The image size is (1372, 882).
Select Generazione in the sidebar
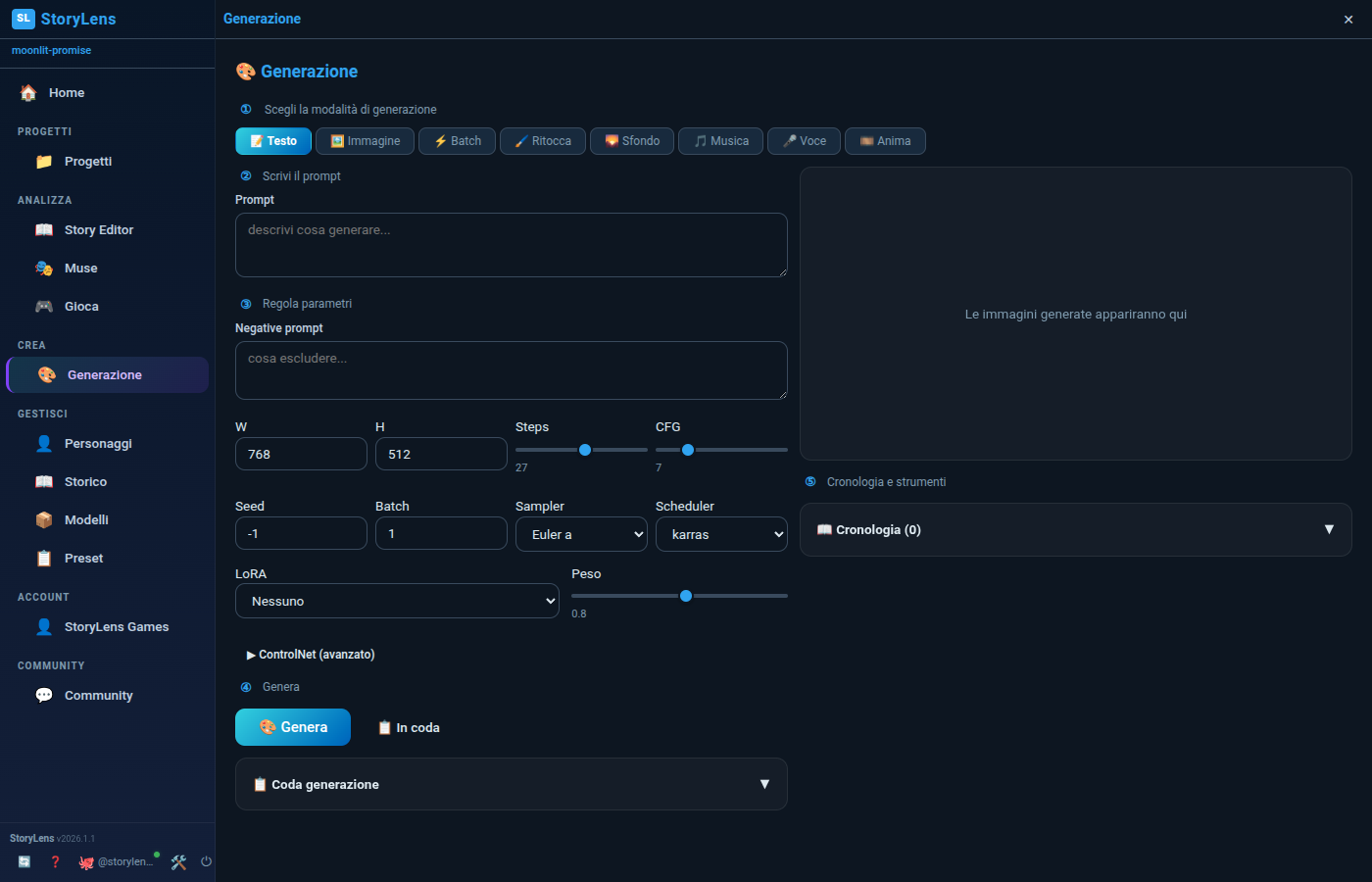point(107,375)
